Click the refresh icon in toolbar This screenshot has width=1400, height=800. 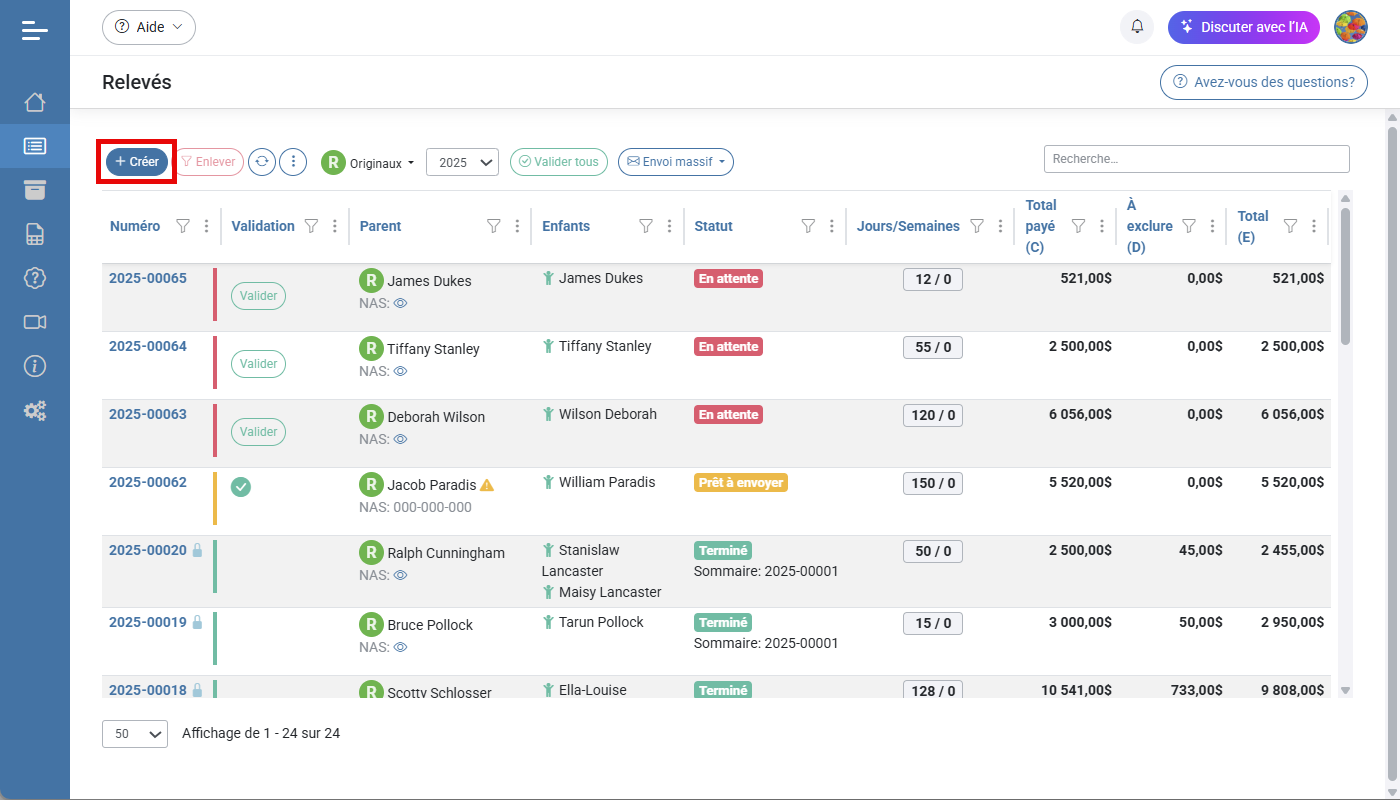point(262,162)
